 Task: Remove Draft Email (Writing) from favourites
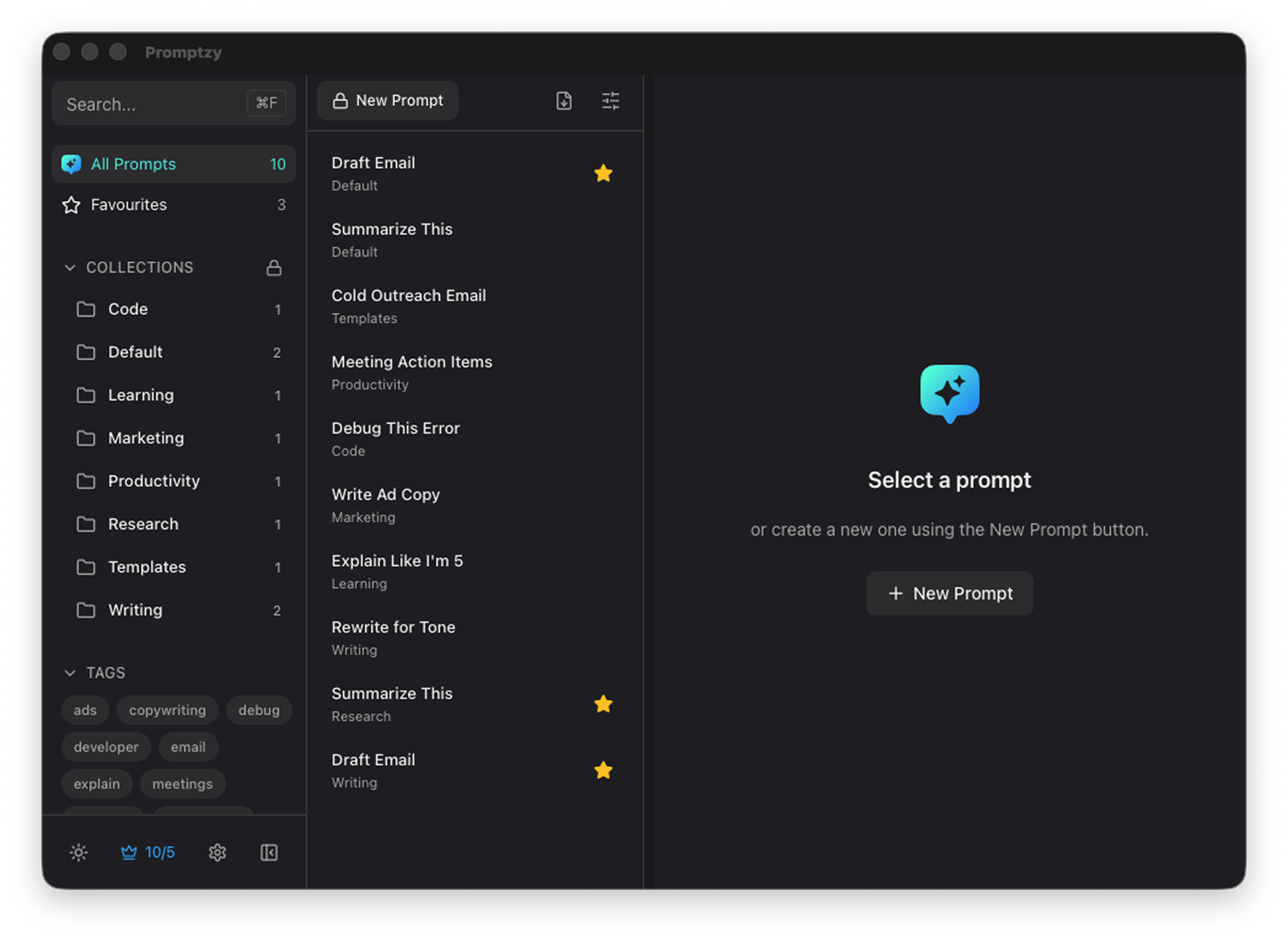click(603, 770)
